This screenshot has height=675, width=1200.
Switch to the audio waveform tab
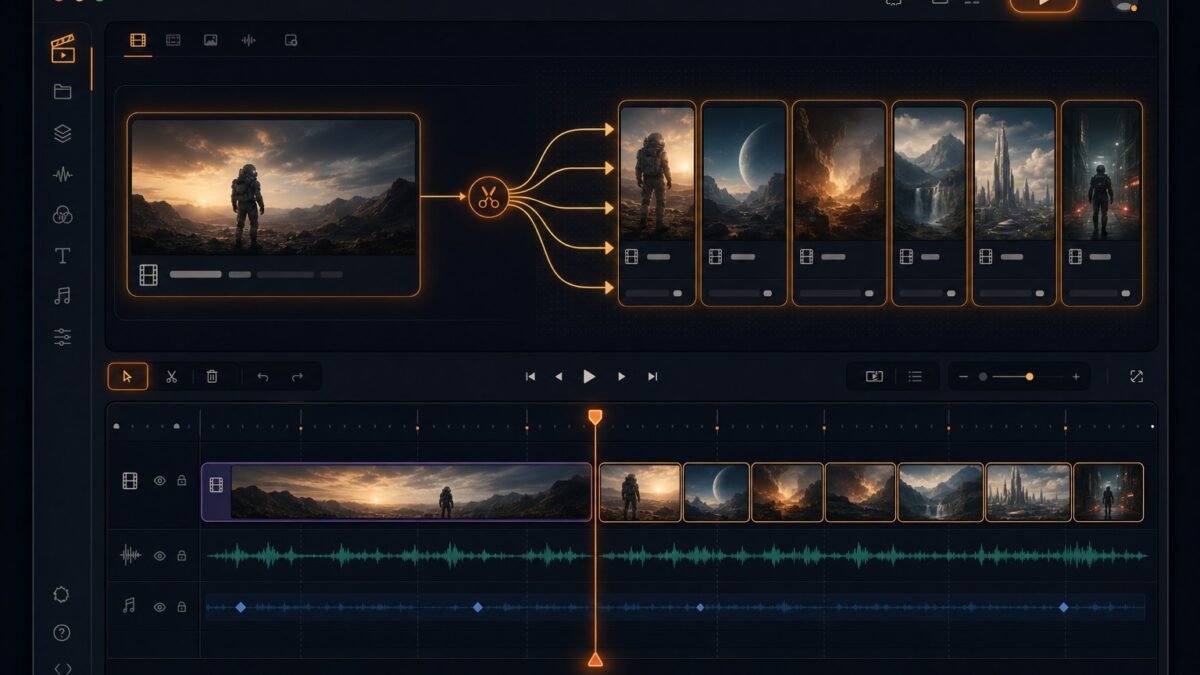click(x=248, y=40)
